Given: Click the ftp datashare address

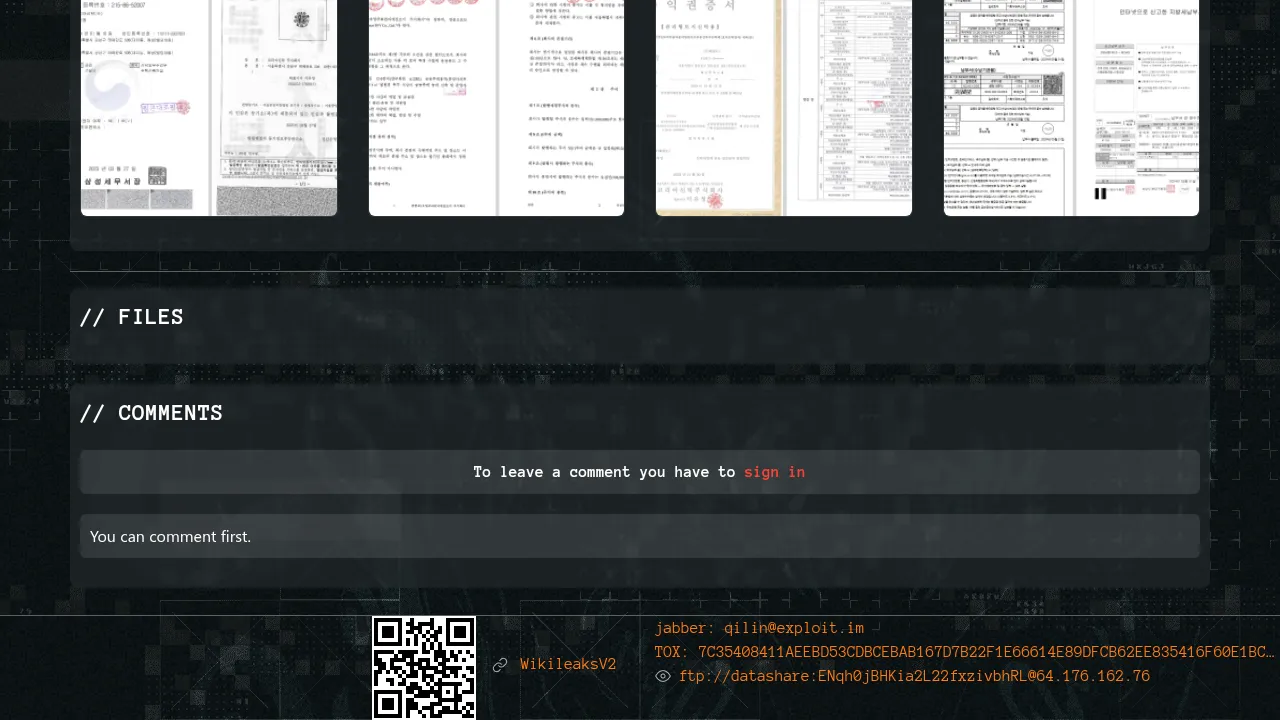Looking at the screenshot, I should 914,677.
